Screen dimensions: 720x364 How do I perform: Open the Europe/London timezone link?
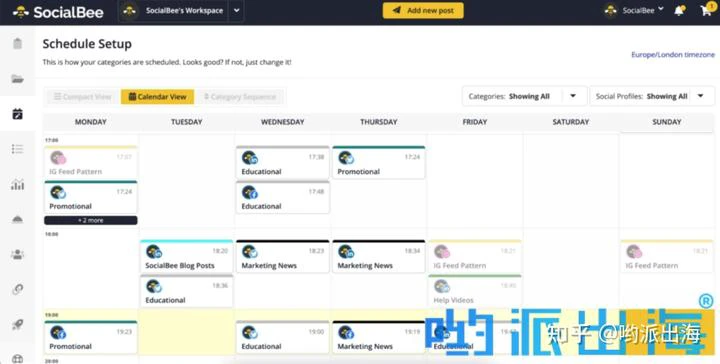[673, 55]
